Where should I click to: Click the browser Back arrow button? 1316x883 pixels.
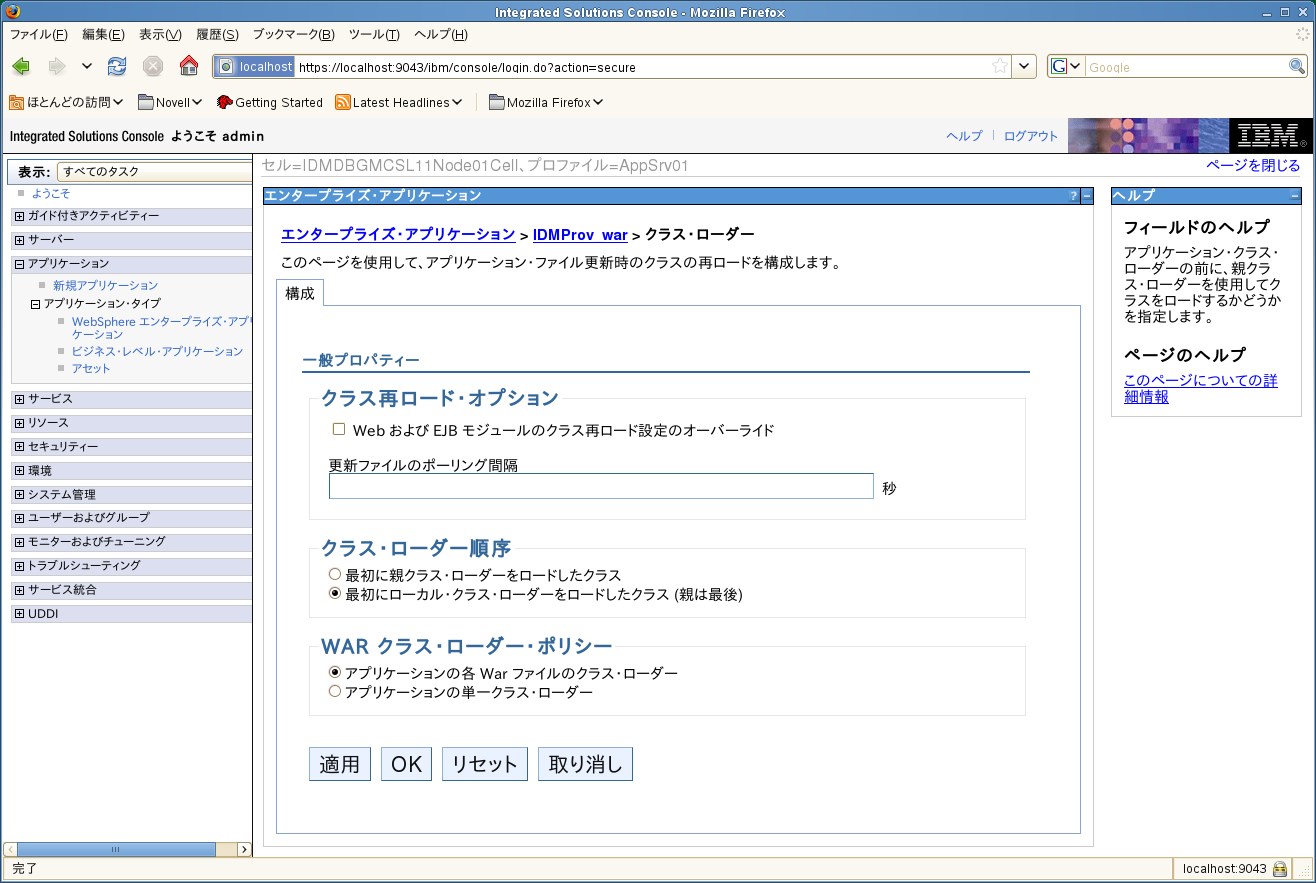pyautogui.click(x=21, y=67)
